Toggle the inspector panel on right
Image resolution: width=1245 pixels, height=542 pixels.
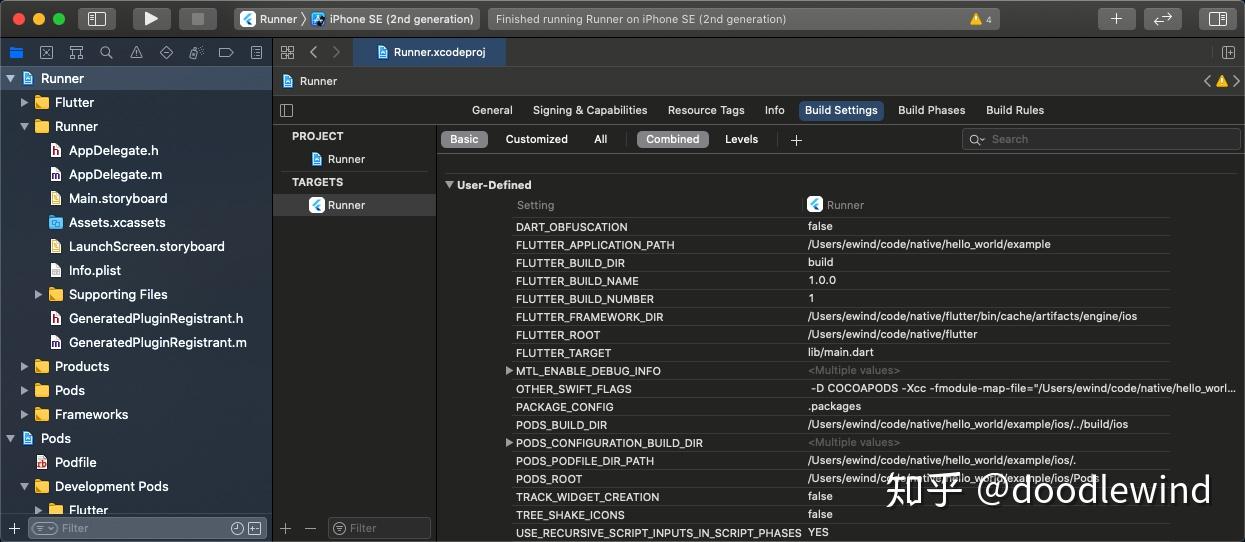pos(1217,18)
